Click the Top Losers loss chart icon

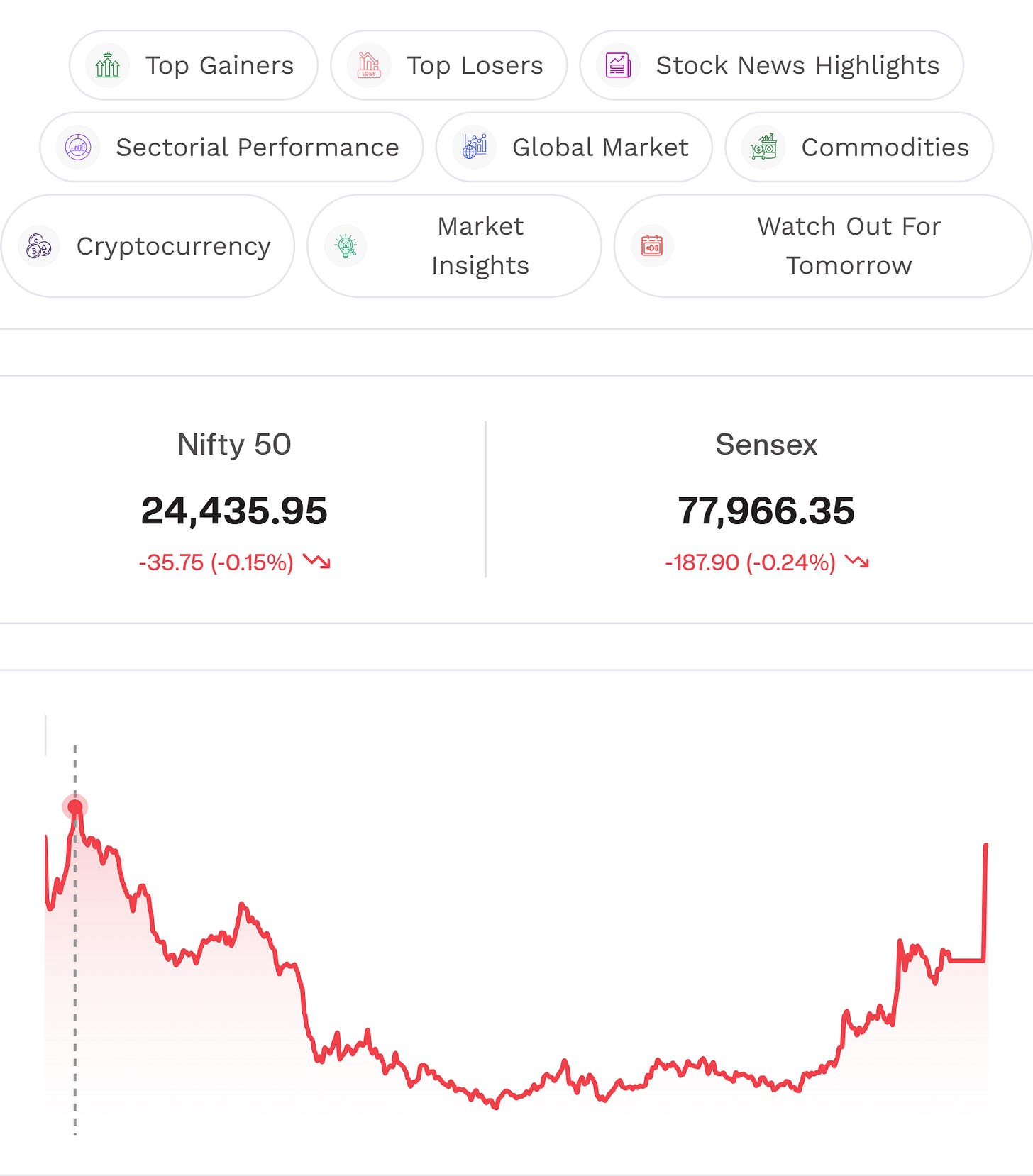369,65
